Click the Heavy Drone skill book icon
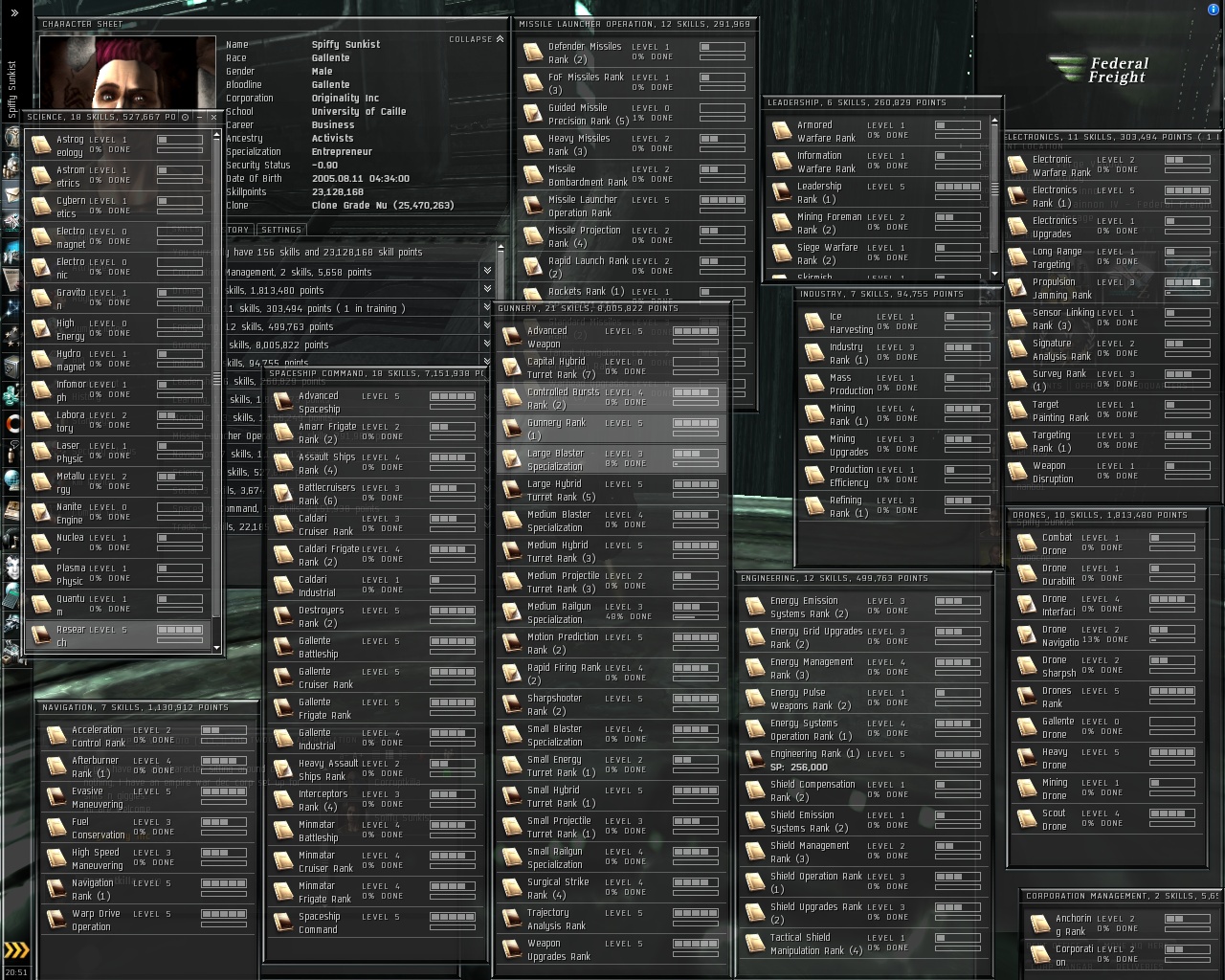1225x980 pixels. [1026, 759]
